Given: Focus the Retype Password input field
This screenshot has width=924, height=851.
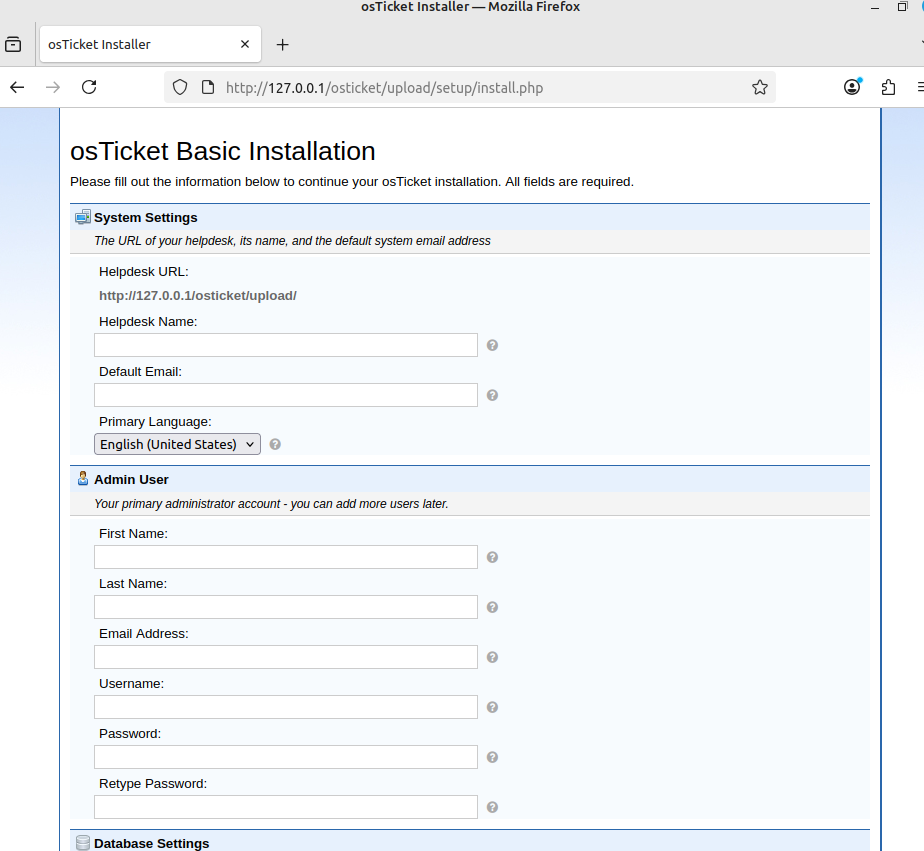Looking at the screenshot, I should pos(286,808).
